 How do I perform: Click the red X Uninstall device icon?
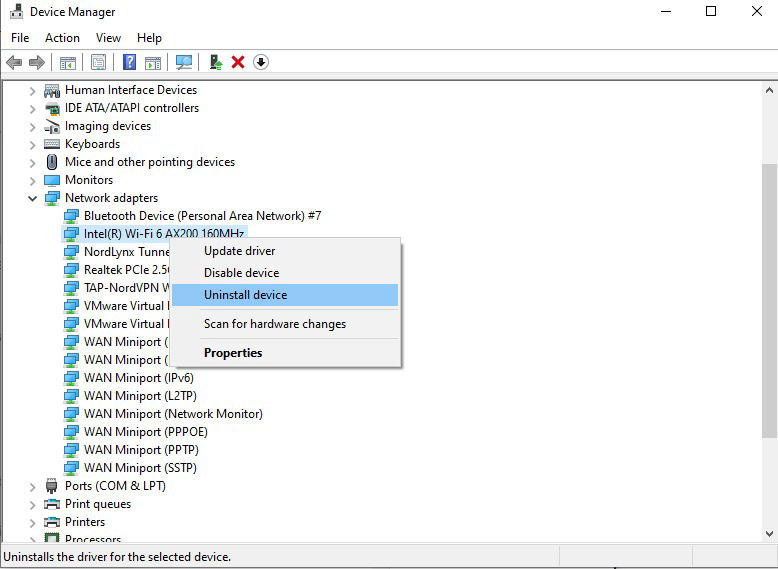click(238, 63)
